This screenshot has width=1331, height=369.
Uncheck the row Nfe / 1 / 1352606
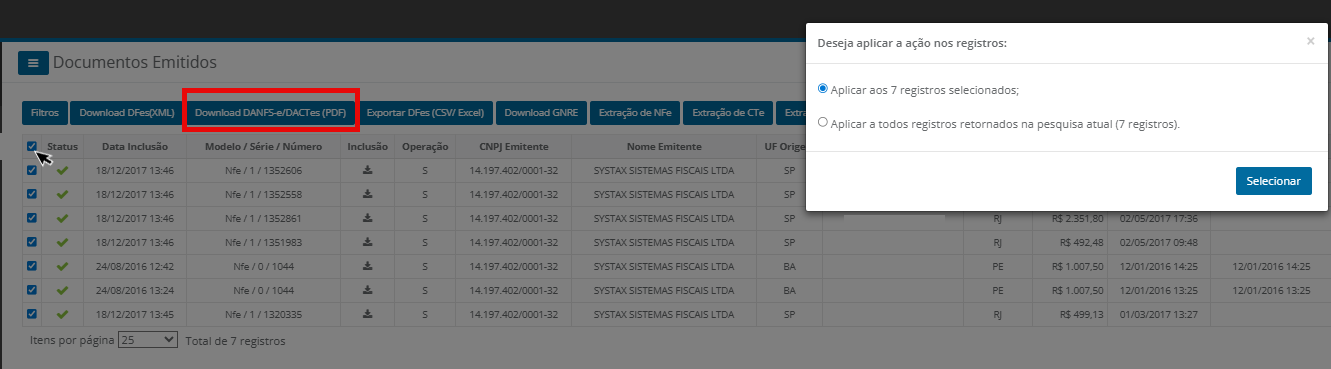pyautogui.click(x=32, y=170)
